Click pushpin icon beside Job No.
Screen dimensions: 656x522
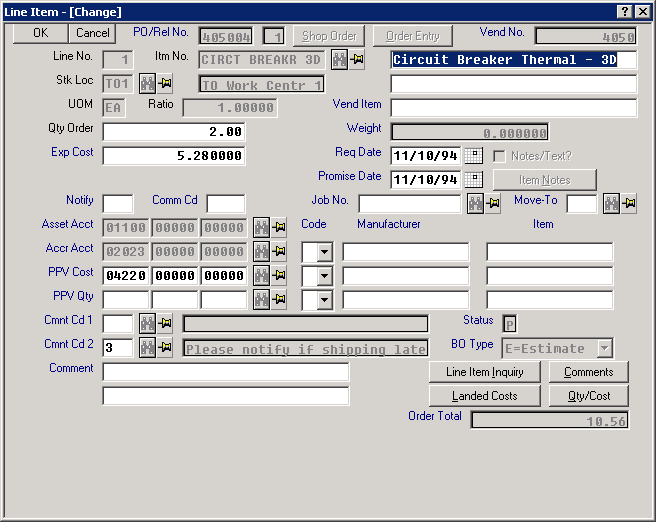point(493,204)
